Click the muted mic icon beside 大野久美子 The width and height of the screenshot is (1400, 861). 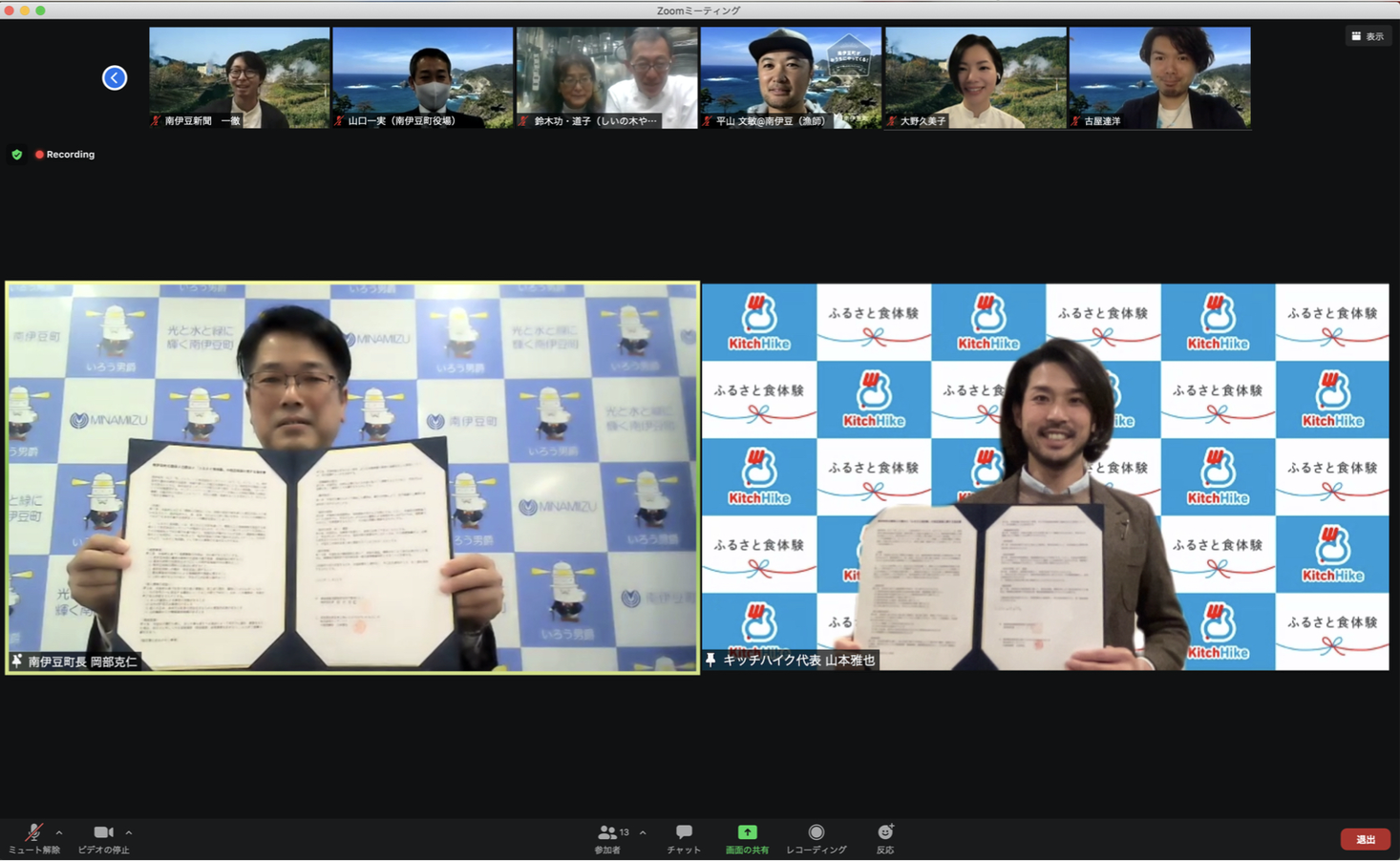tap(892, 121)
